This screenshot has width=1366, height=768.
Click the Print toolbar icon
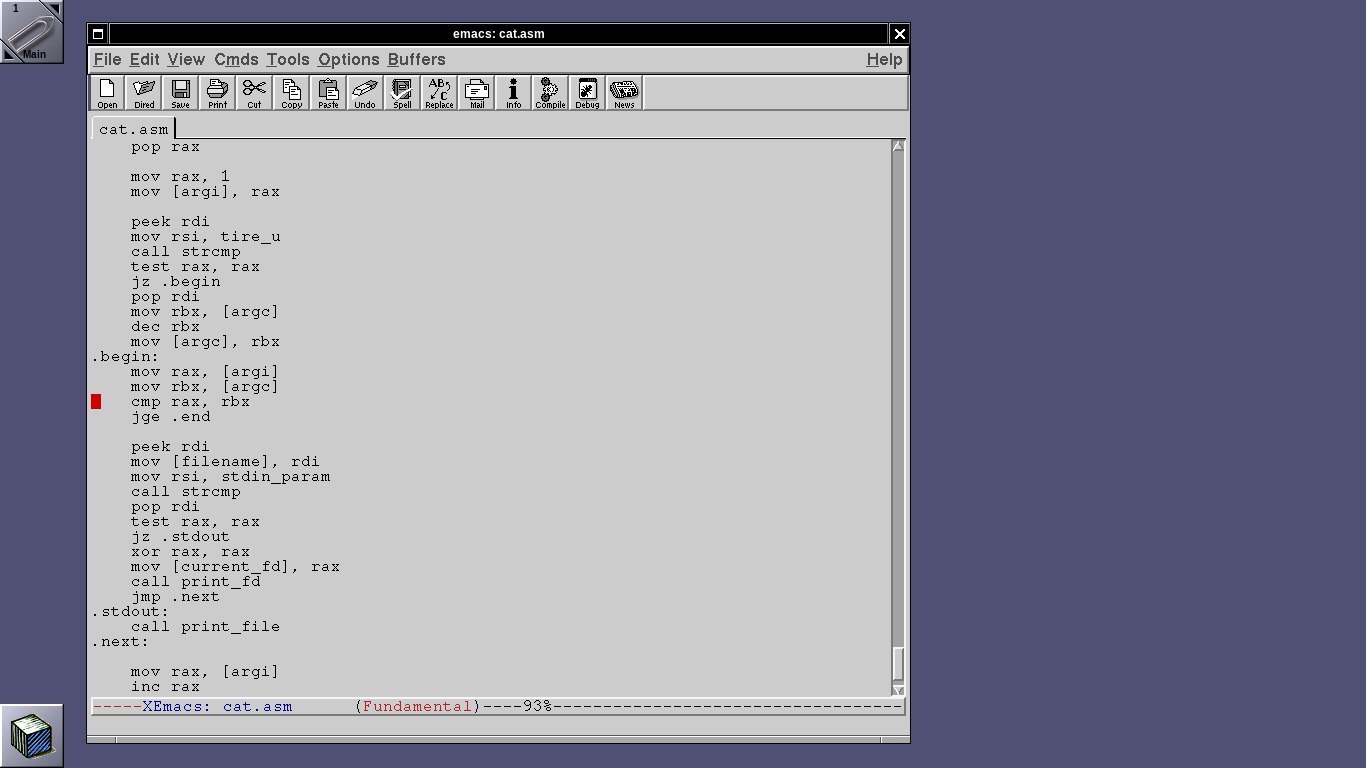tap(217, 93)
